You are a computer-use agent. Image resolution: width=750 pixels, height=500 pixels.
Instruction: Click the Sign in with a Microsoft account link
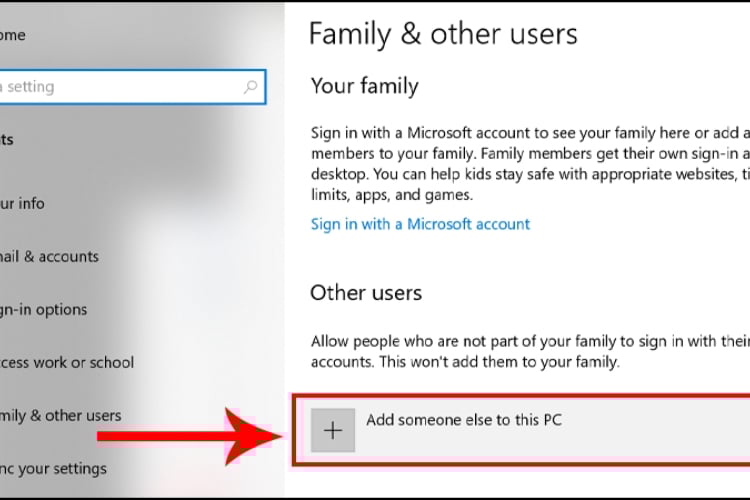pos(420,224)
